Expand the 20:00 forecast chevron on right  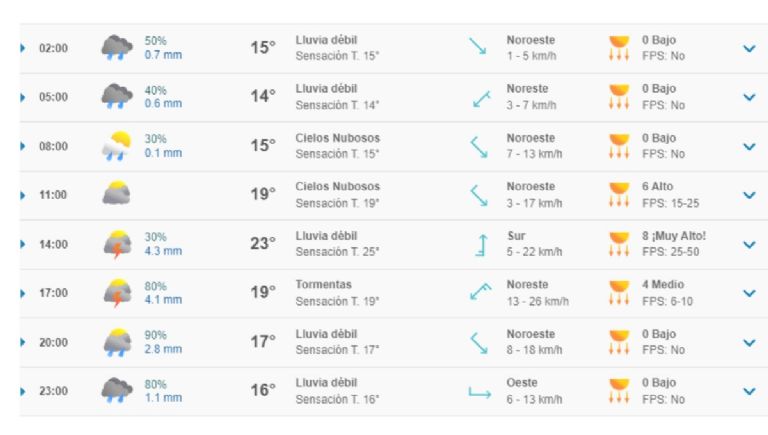[x=749, y=342]
